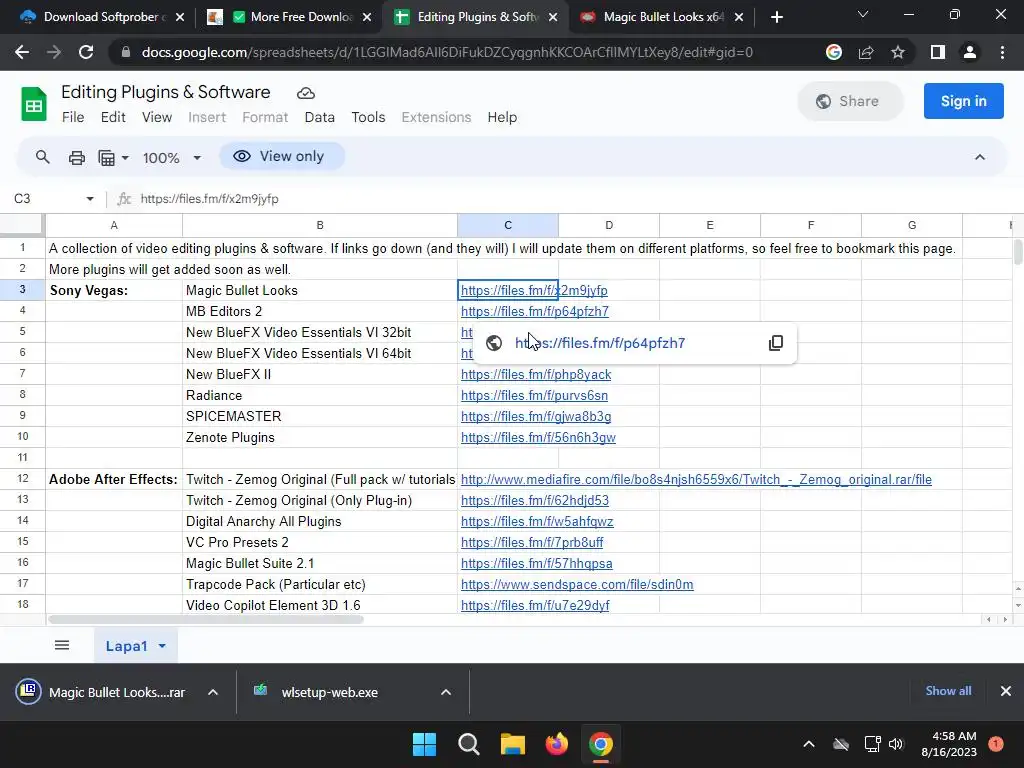
Task: Open the Edit menu
Action: (x=113, y=117)
